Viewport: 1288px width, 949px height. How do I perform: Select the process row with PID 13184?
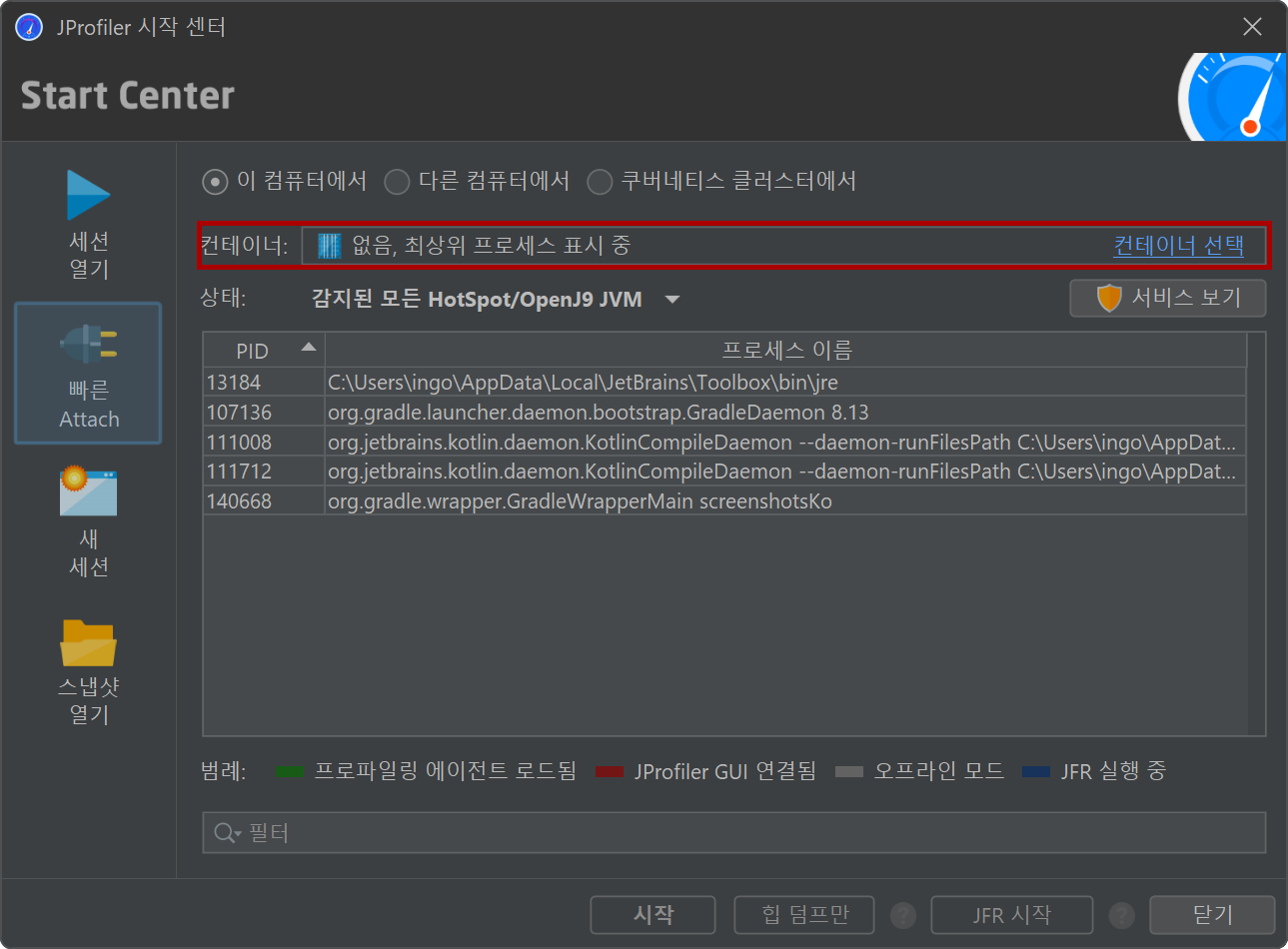coord(724,383)
